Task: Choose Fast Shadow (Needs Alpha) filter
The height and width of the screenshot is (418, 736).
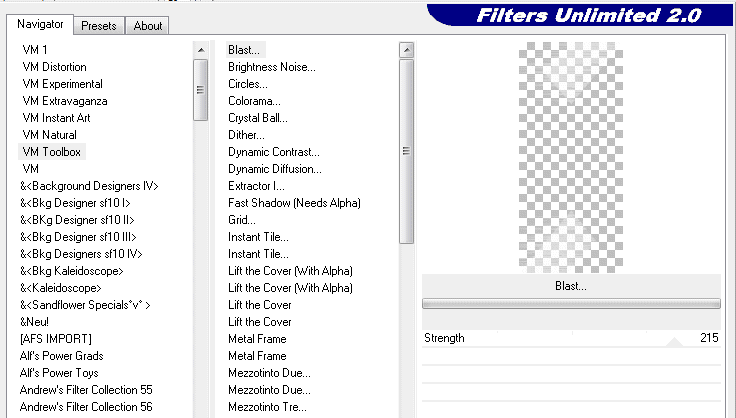Action: click(294, 203)
